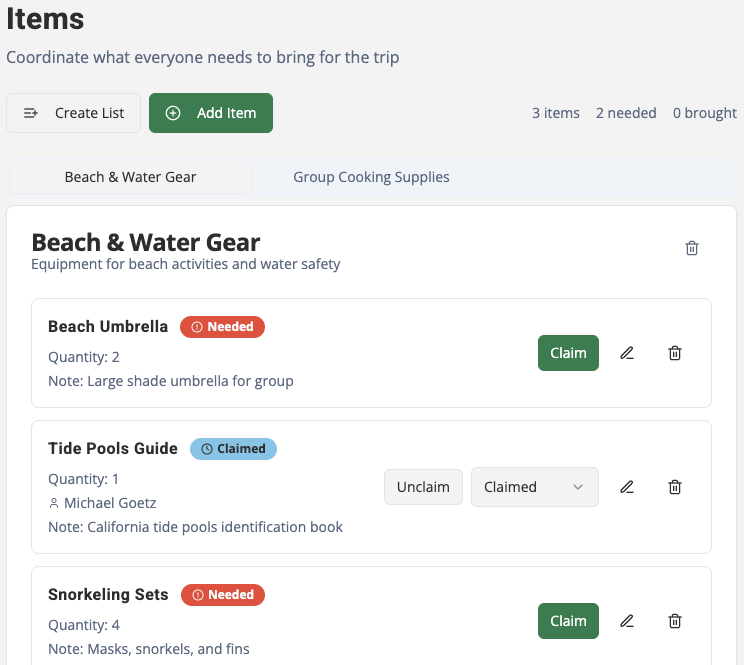Delete the Snorkeling Sets item
Screen dimensions: 744x665
click(675, 621)
